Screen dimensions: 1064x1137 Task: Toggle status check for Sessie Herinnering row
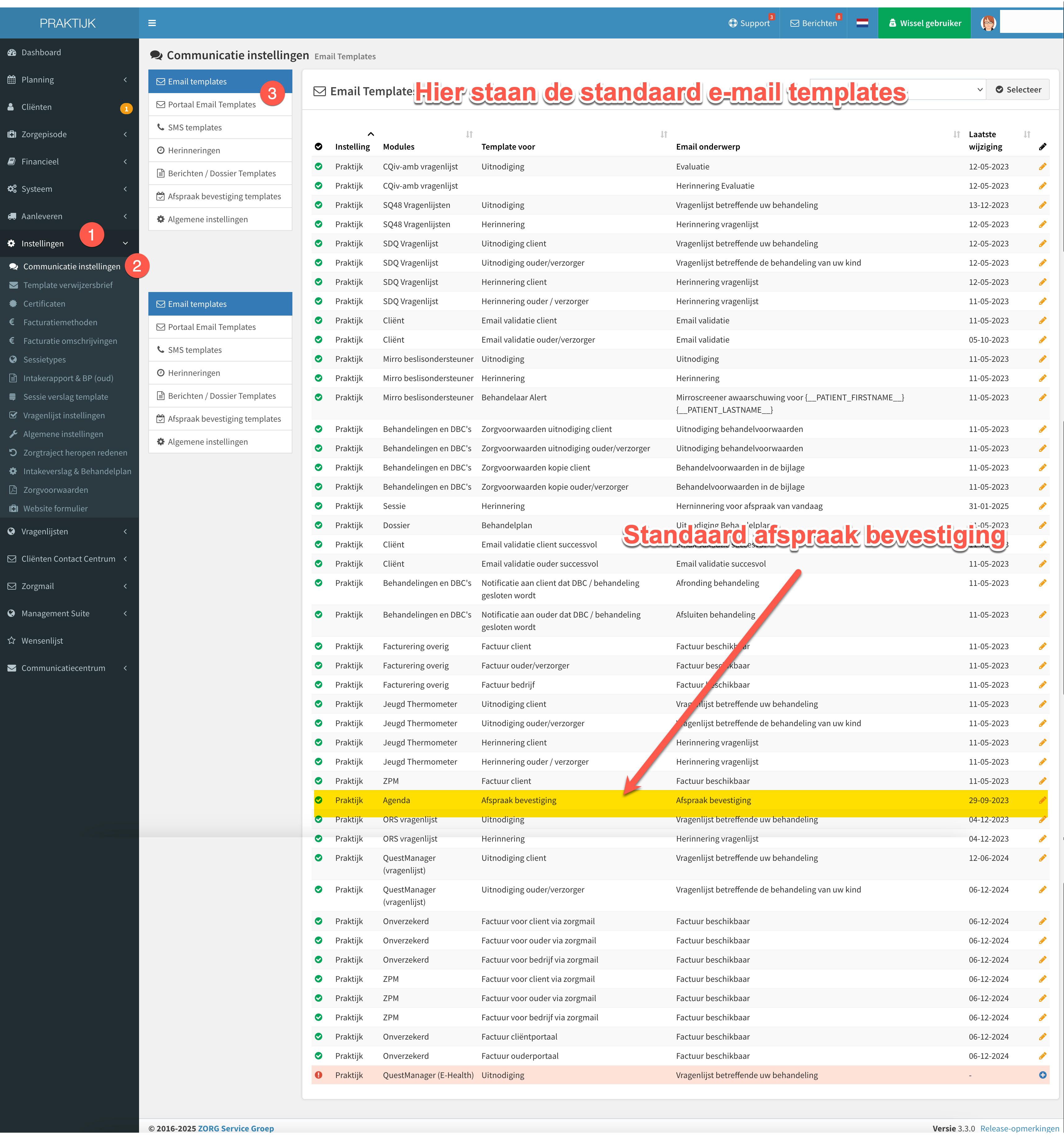tap(319, 506)
